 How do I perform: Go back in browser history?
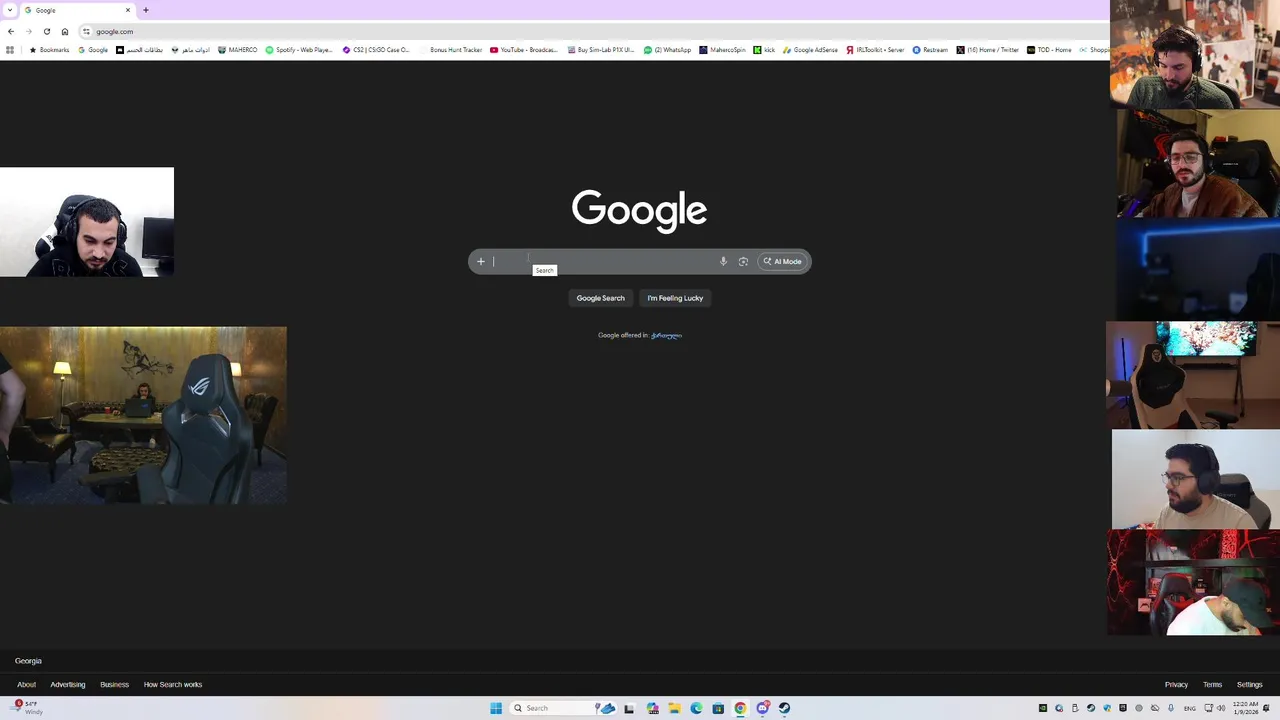(11, 31)
